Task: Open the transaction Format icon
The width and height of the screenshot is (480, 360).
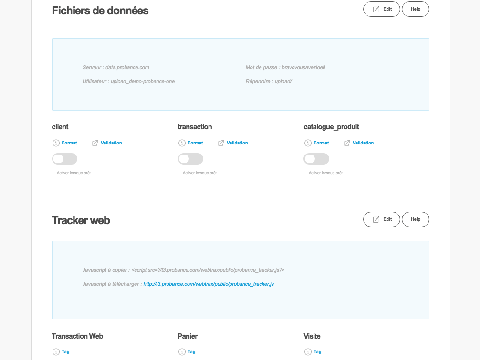Action: point(182,143)
